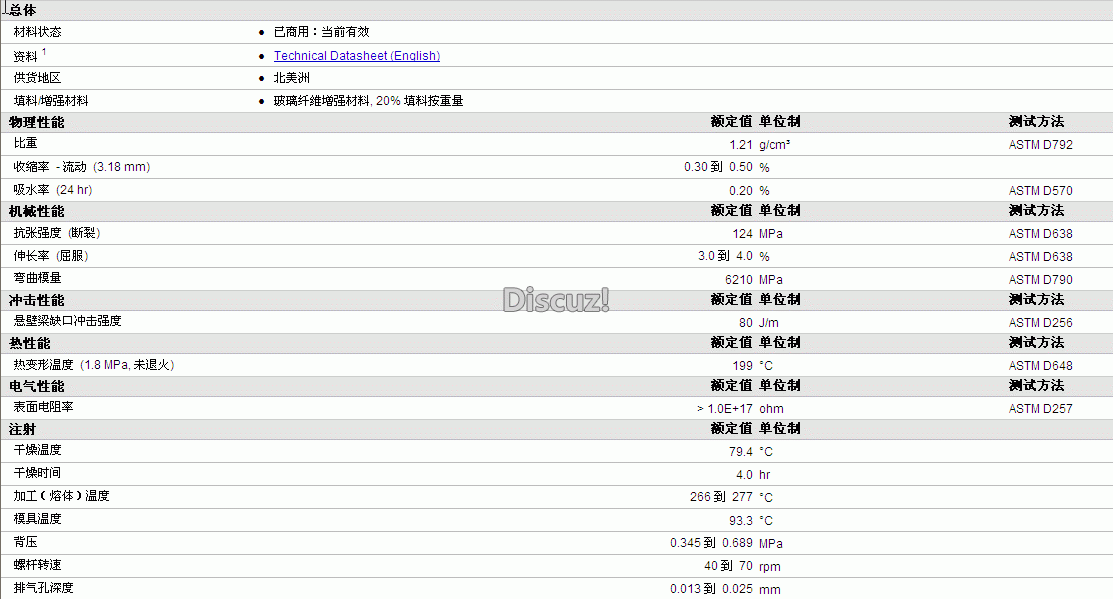1113x599 pixels.
Task: Click the '比重' row label
Action: [26, 143]
